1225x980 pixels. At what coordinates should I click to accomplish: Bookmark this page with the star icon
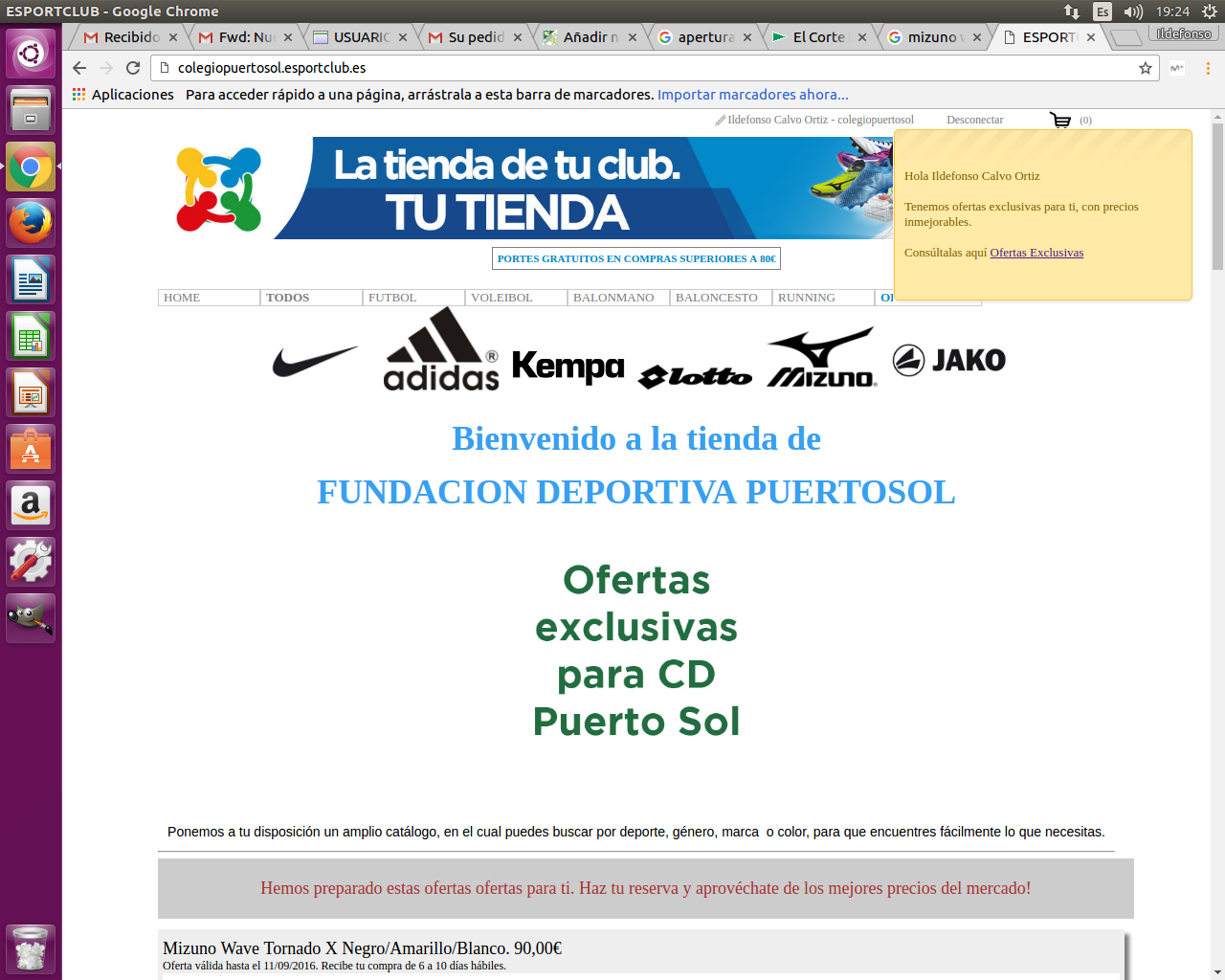(1145, 68)
